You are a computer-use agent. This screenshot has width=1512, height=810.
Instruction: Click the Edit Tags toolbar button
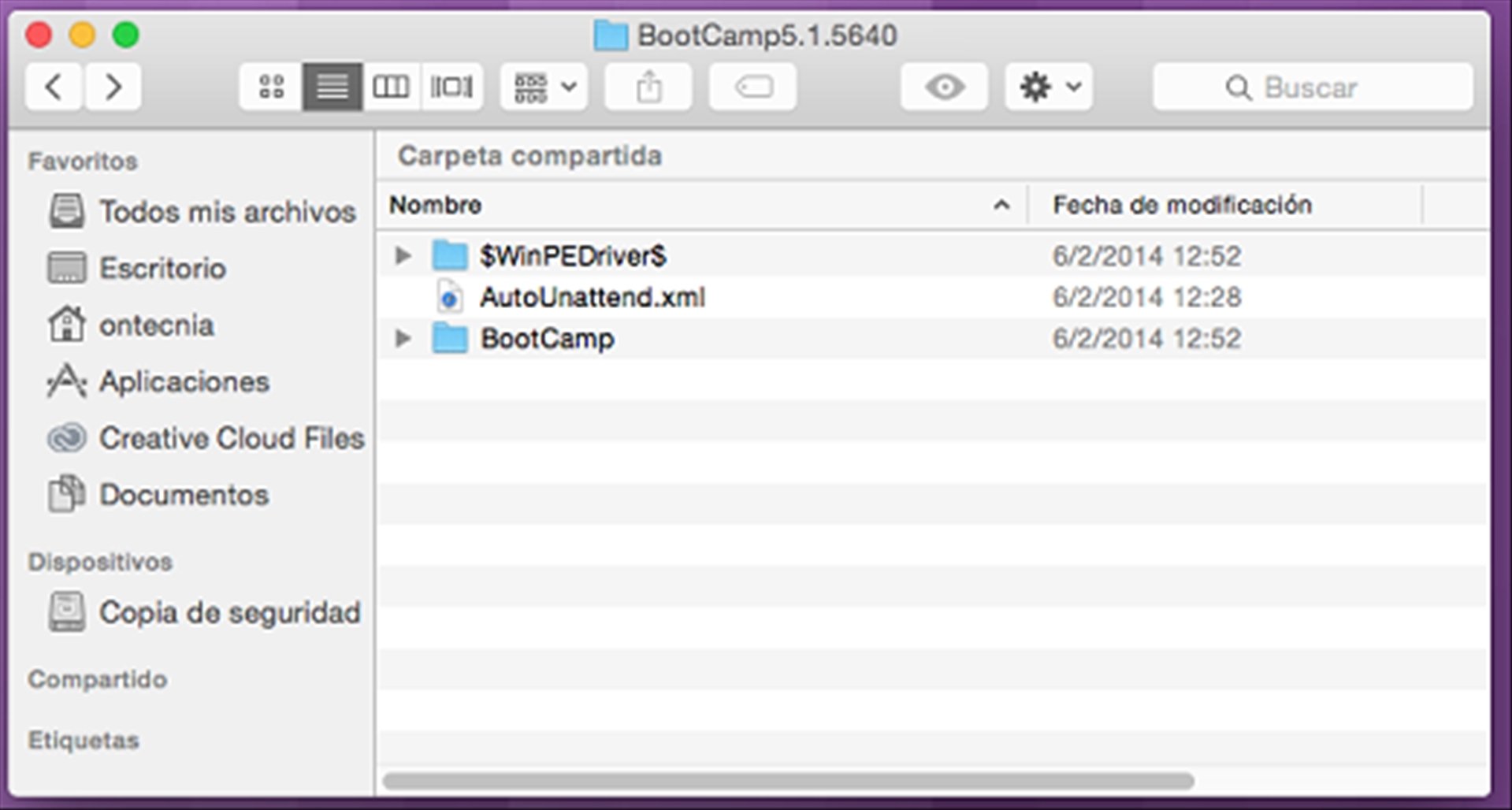click(x=752, y=87)
